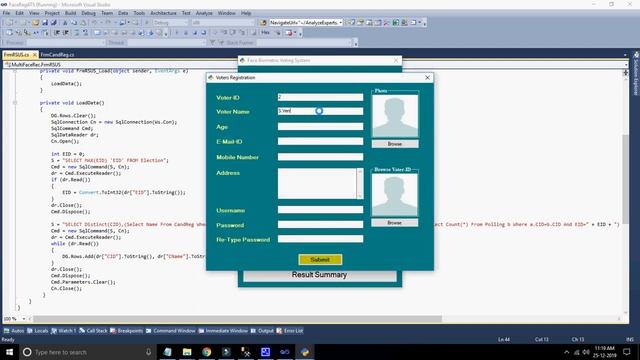The width and height of the screenshot is (640, 360).
Task: Click the Username input field
Action: [320, 210]
